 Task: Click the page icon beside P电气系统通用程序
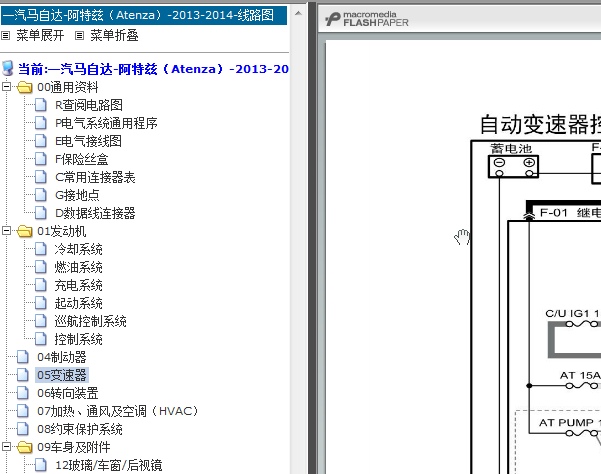[x=41, y=123]
